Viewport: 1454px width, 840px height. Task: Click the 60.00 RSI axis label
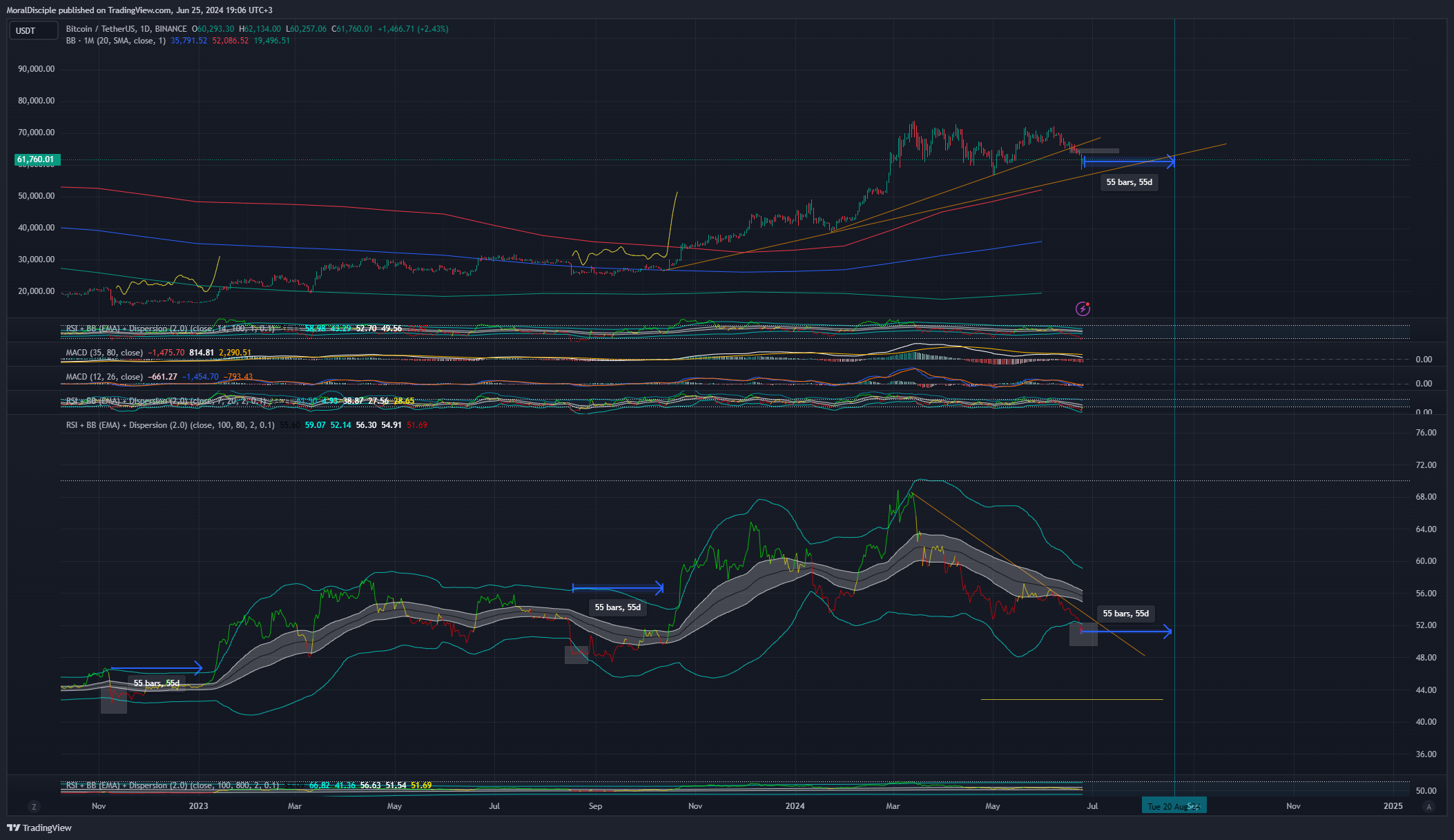(1426, 561)
